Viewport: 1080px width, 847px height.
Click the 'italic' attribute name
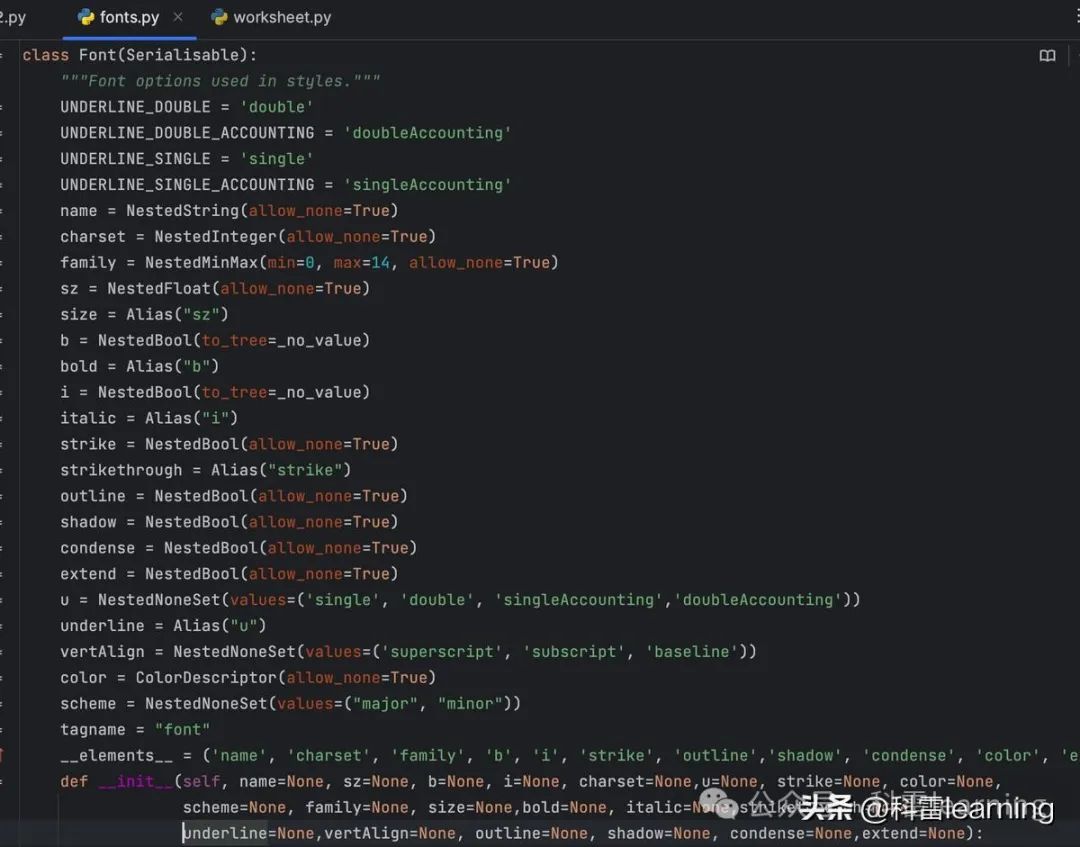(88, 418)
